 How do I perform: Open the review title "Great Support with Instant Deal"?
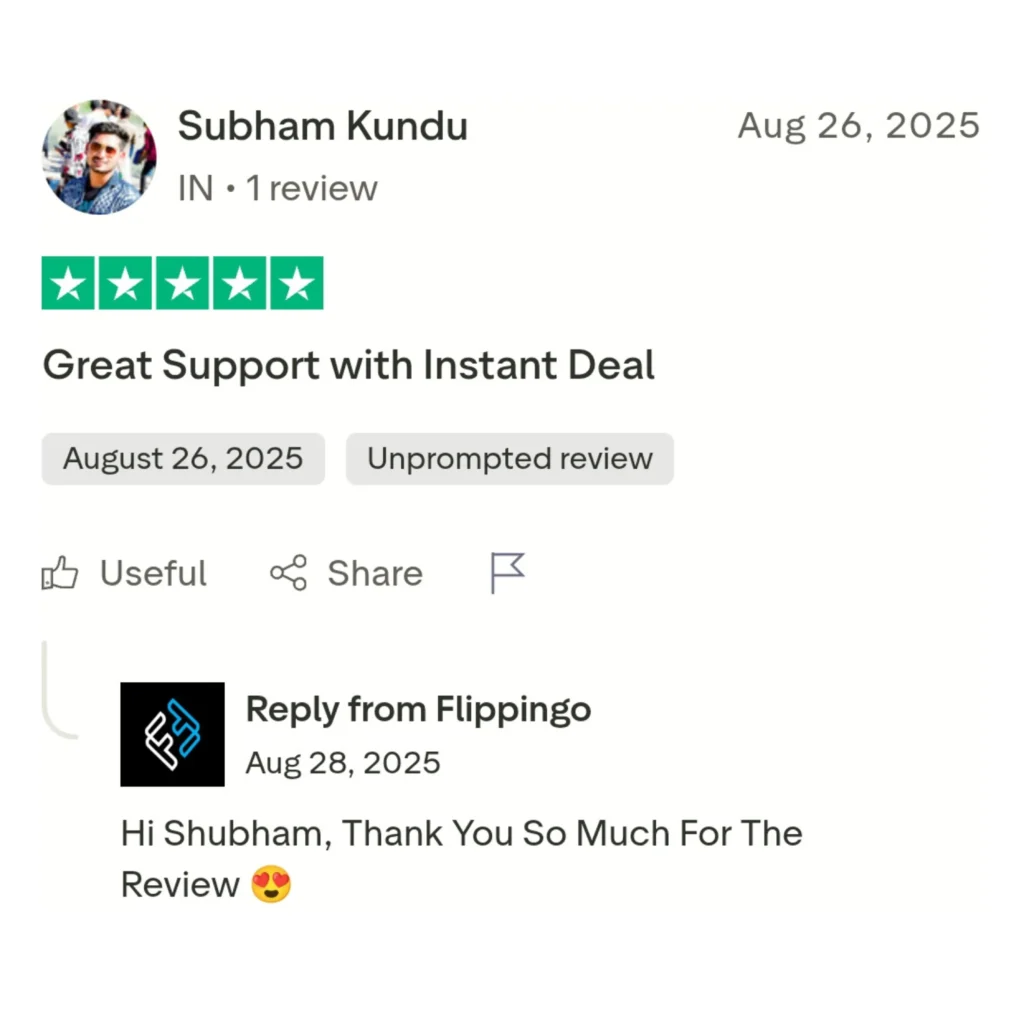click(x=348, y=366)
